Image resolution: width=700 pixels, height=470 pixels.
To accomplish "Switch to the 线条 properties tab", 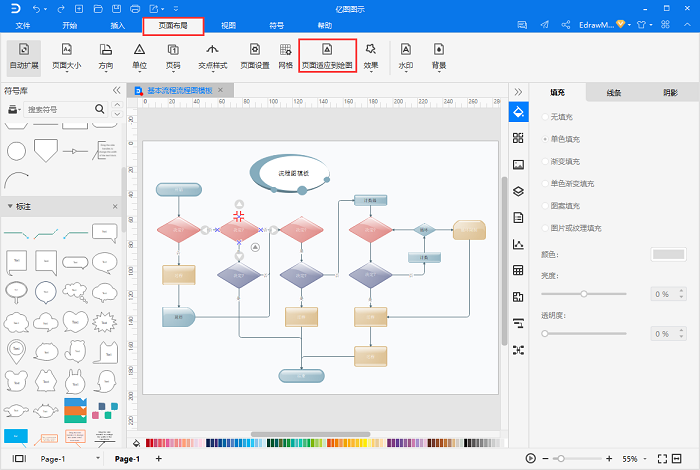I will [613, 92].
